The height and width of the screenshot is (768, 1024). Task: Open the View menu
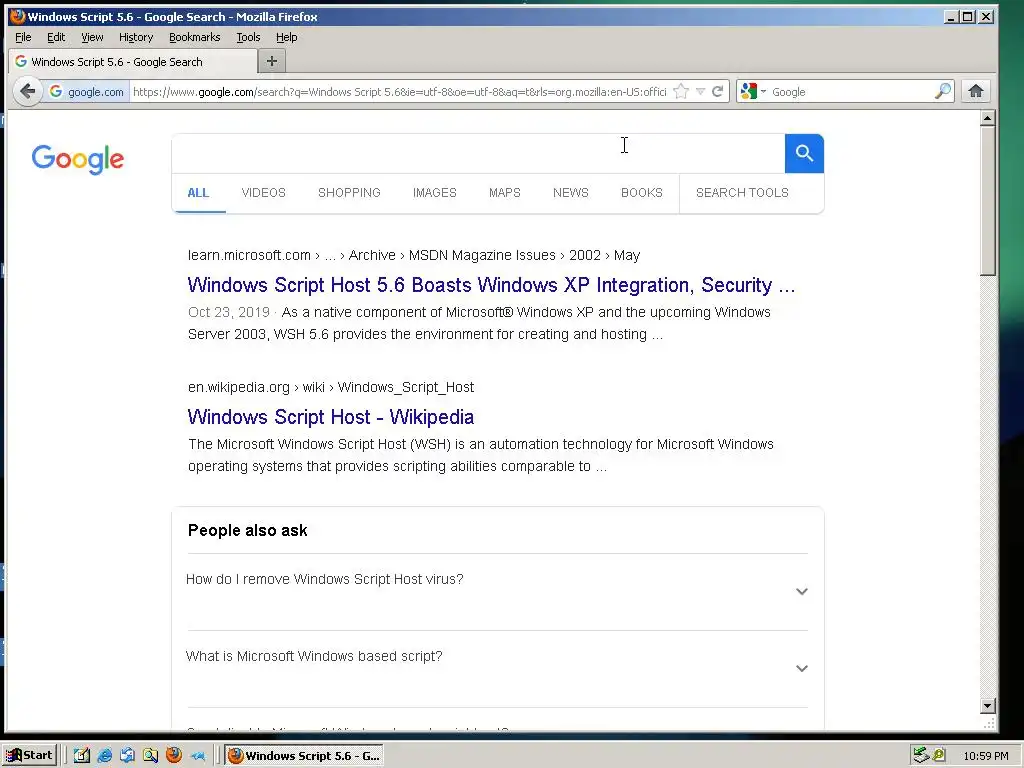point(92,37)
